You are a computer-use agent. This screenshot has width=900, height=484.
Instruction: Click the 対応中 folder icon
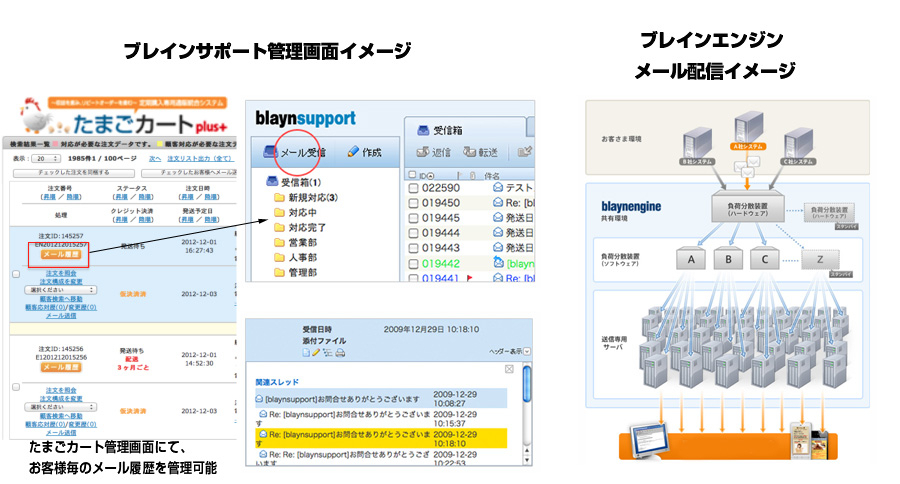point(280,212)
